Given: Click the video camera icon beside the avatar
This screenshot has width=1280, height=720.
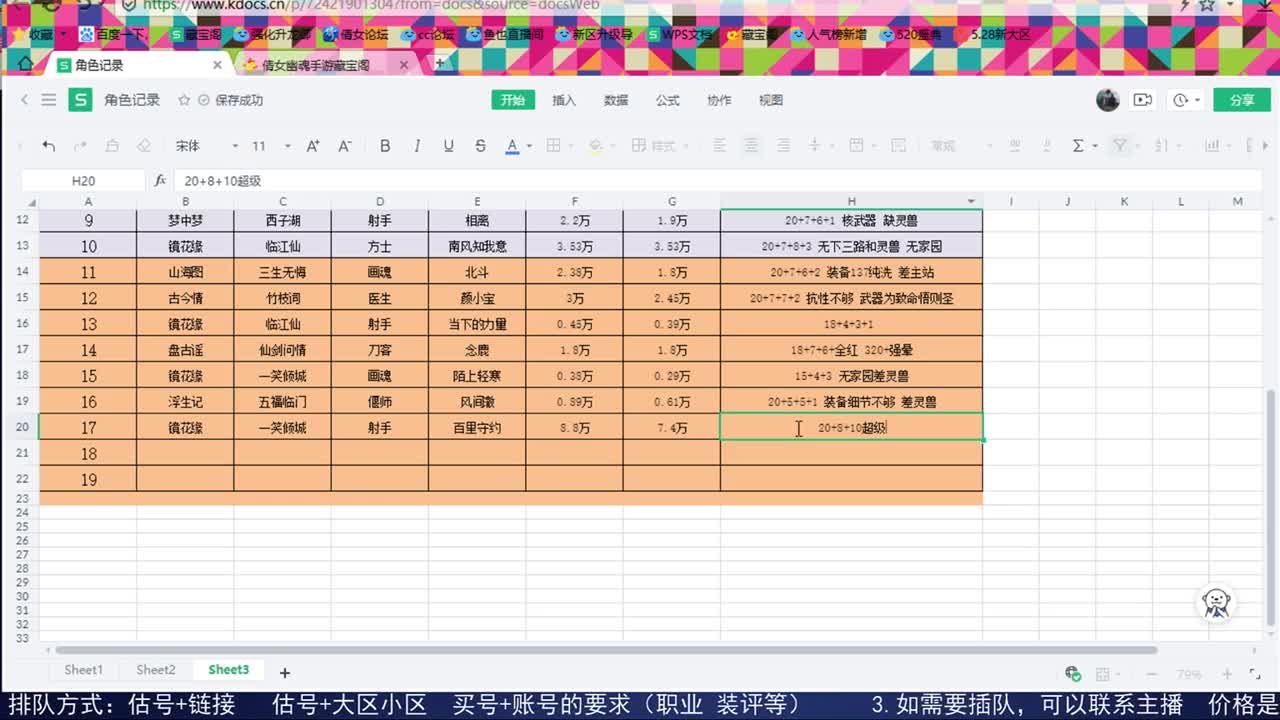Looking at the screenshot, I should coord(1143,100).
